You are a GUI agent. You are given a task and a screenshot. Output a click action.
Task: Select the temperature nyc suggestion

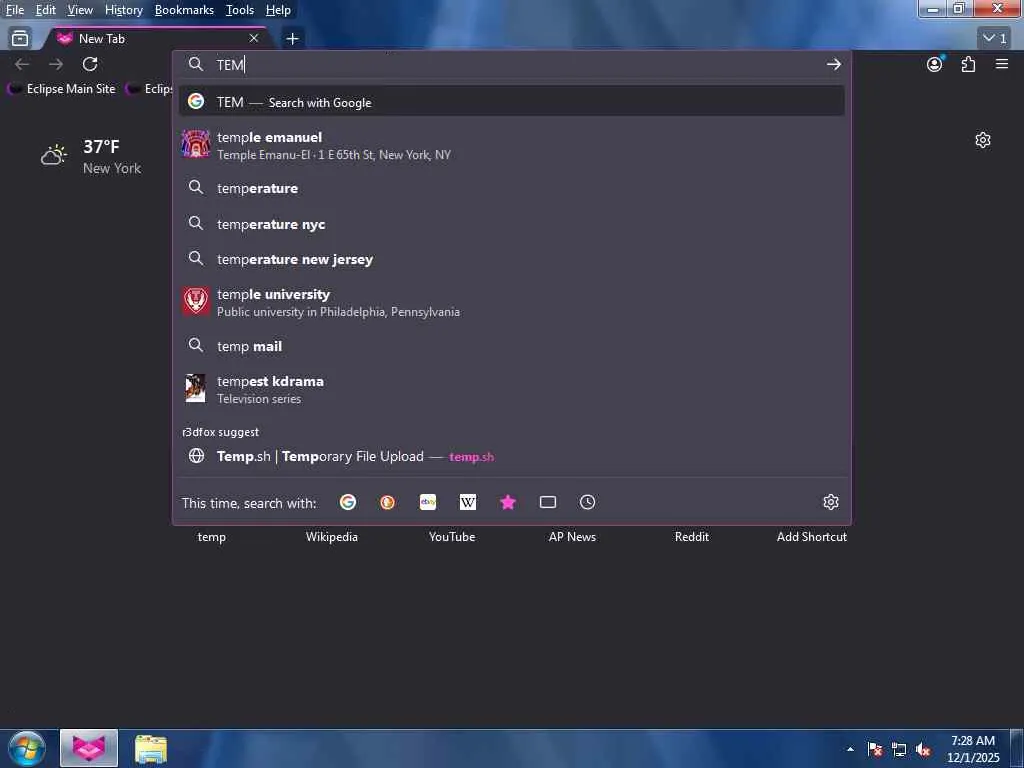coord(511,224)
